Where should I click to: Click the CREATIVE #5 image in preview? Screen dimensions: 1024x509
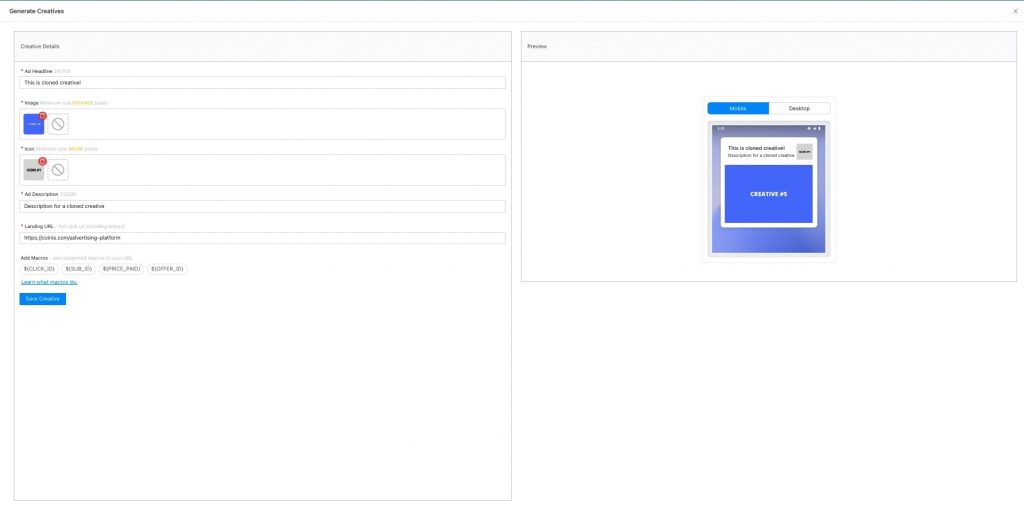[768, 193]
